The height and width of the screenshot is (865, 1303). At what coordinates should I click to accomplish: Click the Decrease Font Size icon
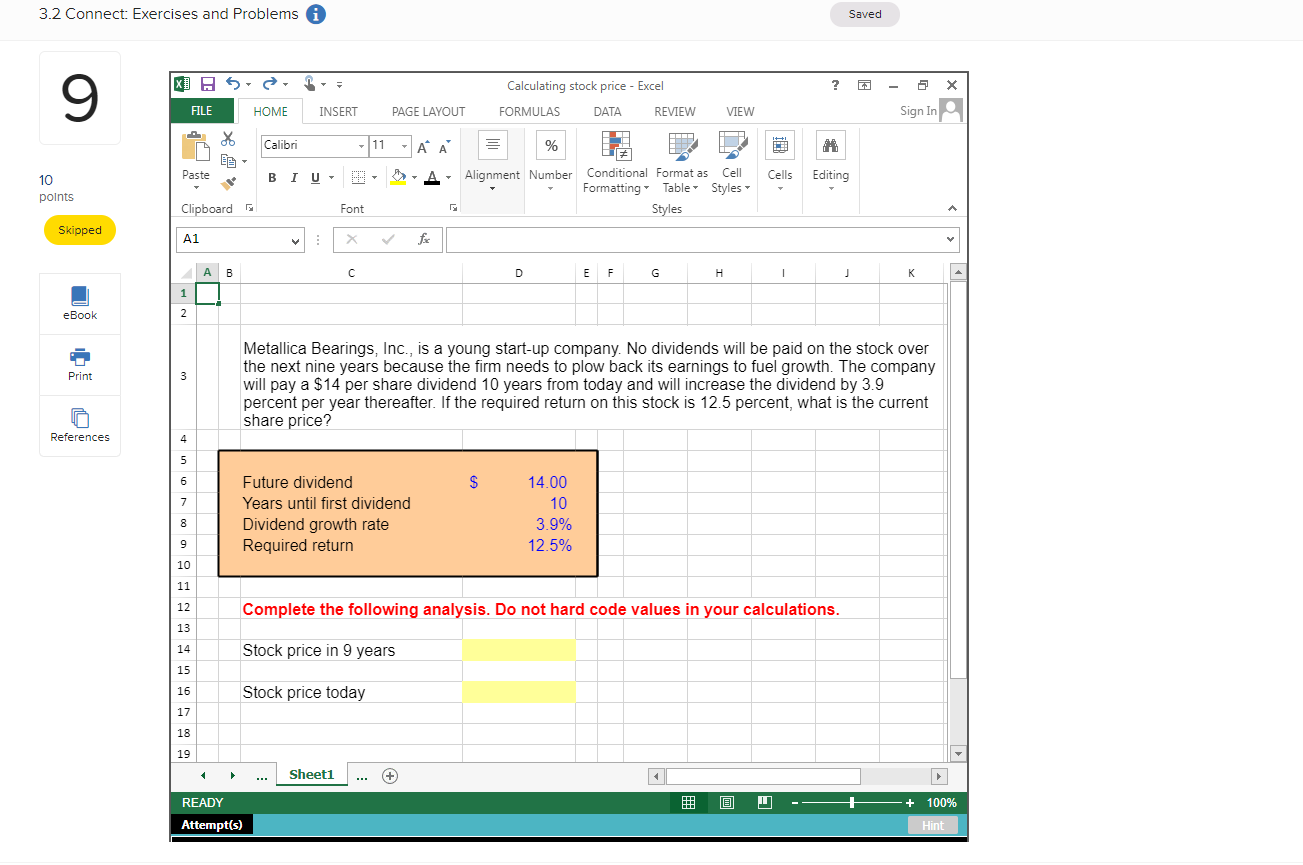(x=445, y=146)
